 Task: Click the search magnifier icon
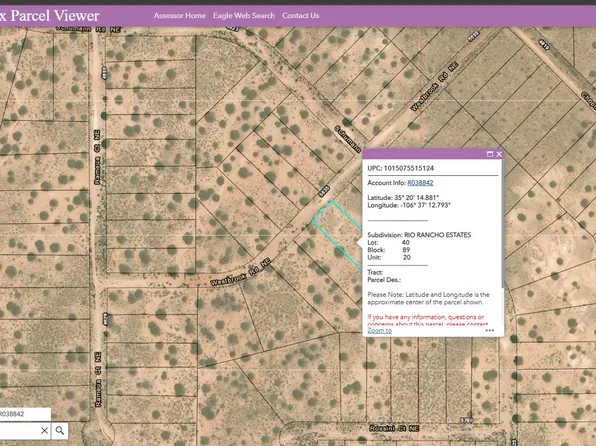(60, 430)
